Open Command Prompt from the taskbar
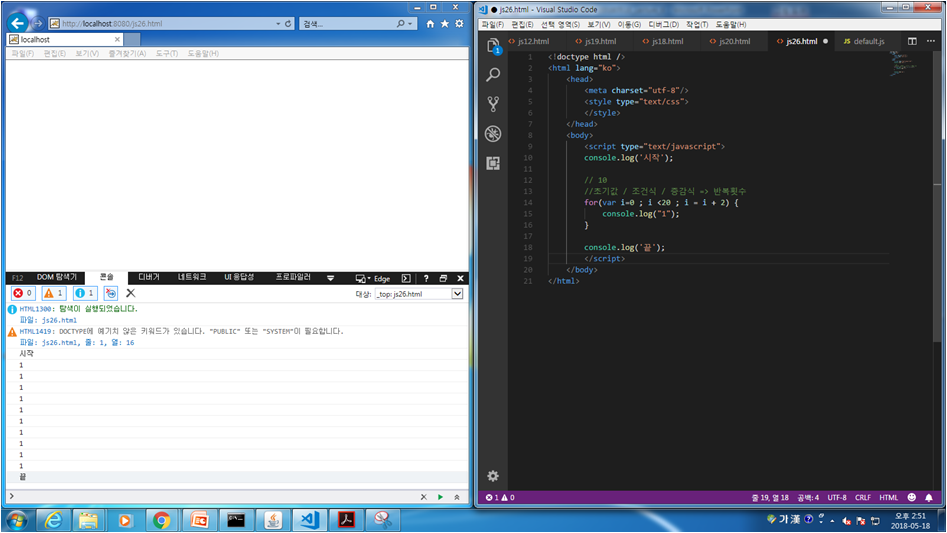Viewport: 947px width, 533px height. point(236,520)
